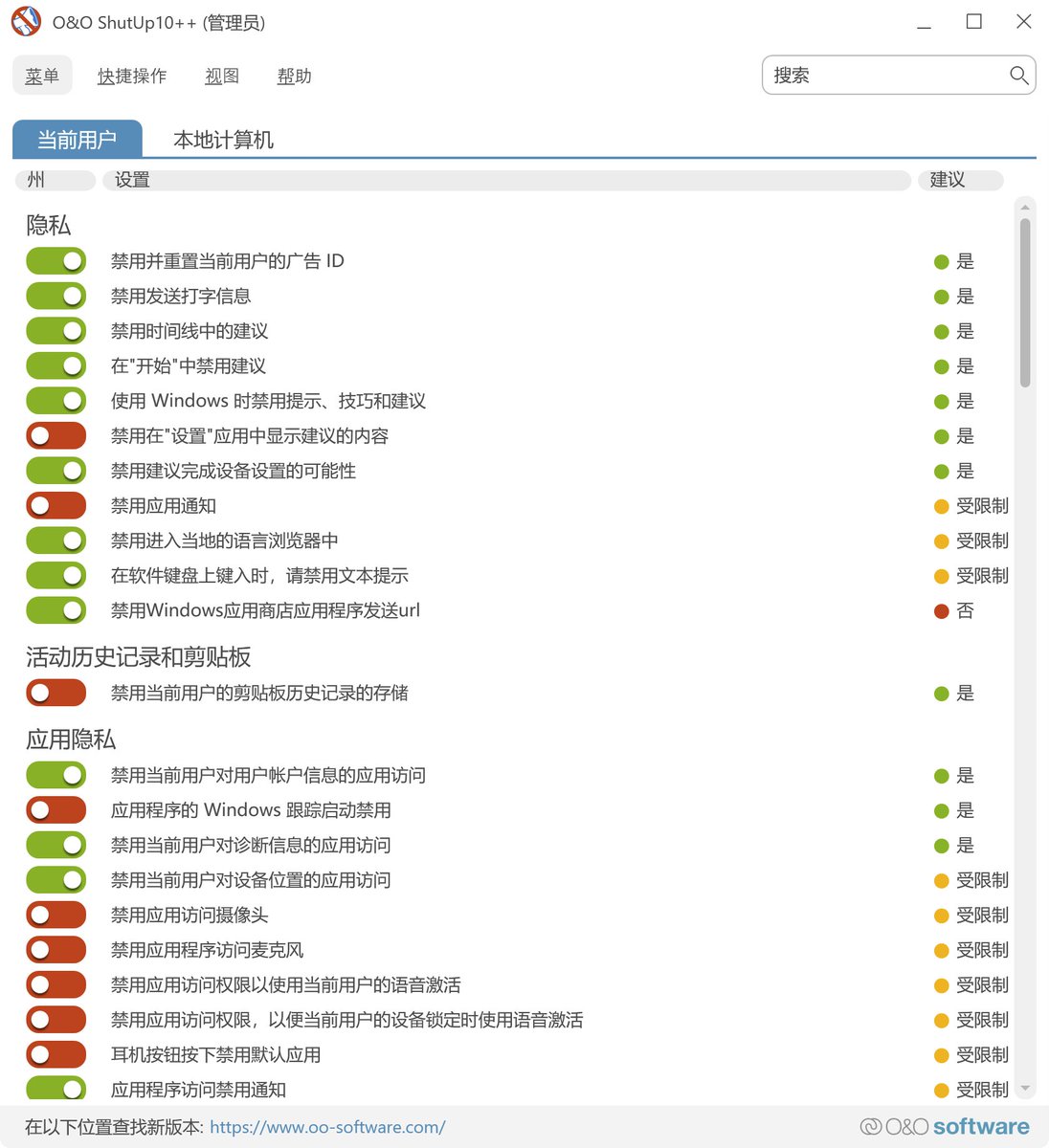1049x1148 pixels.
Task: Toggle 在软件键盘上键入时，请禁用文本提示 switch
Action: pyautogui.click(x=56, y=576)
